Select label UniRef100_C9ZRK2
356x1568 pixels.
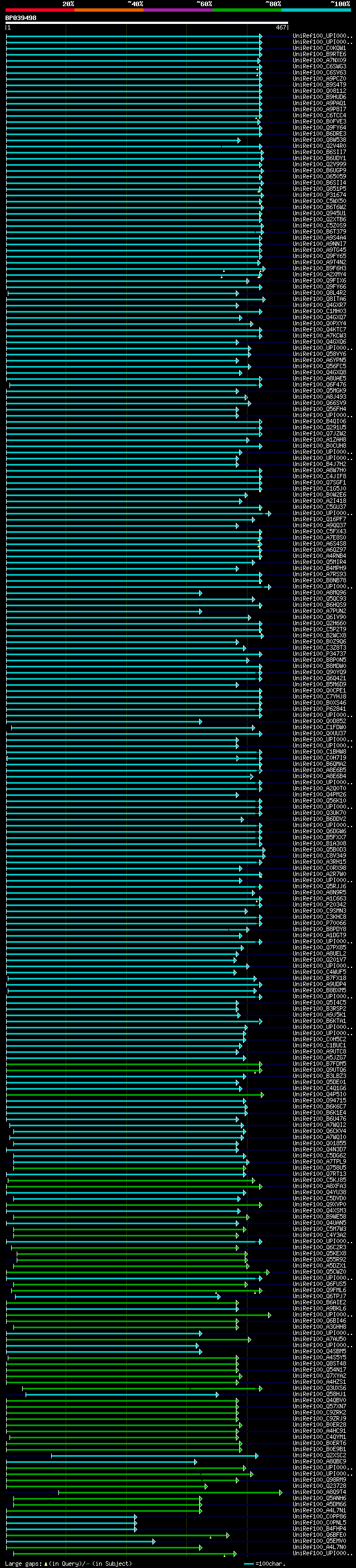(319, 1412)
